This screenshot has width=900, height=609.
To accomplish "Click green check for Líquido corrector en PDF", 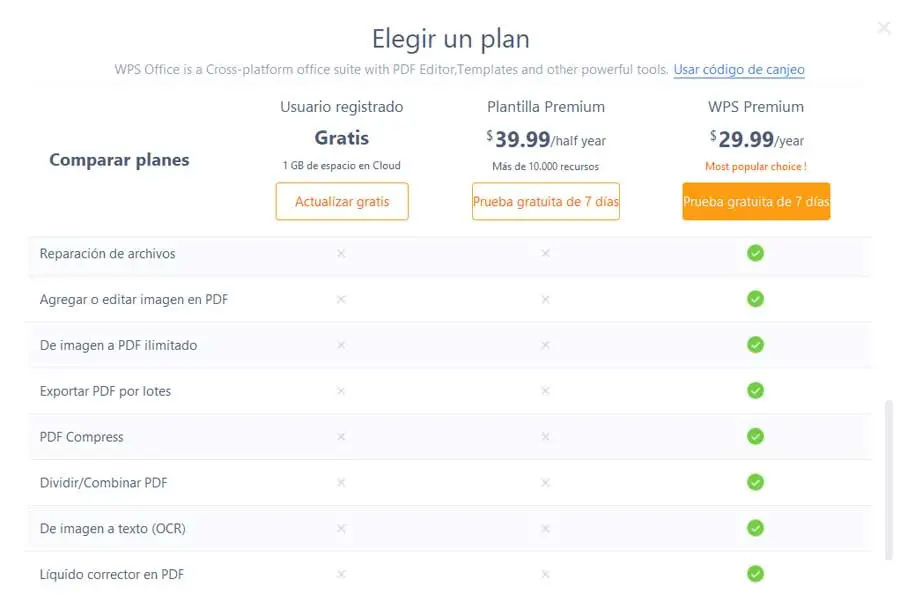I will [755, 574].
